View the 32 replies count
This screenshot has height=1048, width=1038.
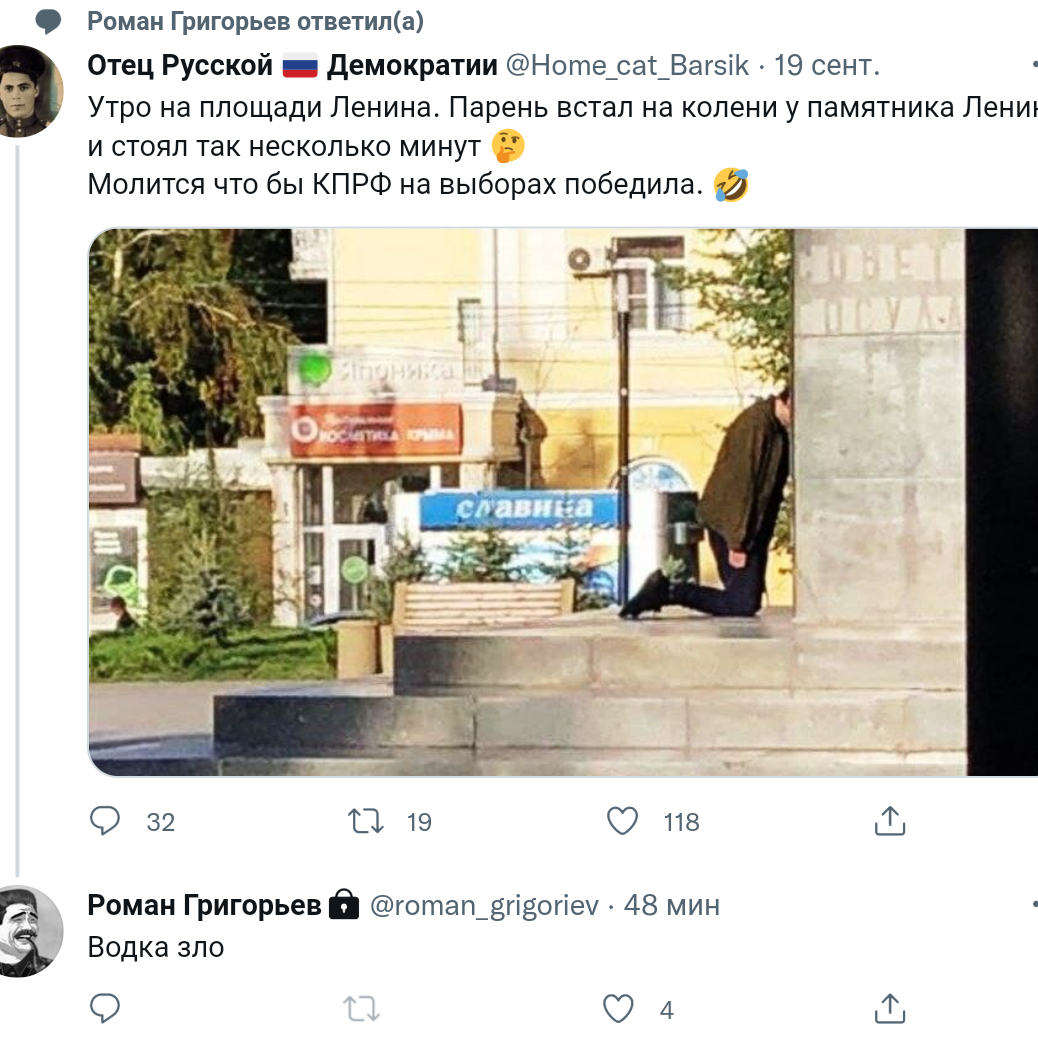click(160, 822)
